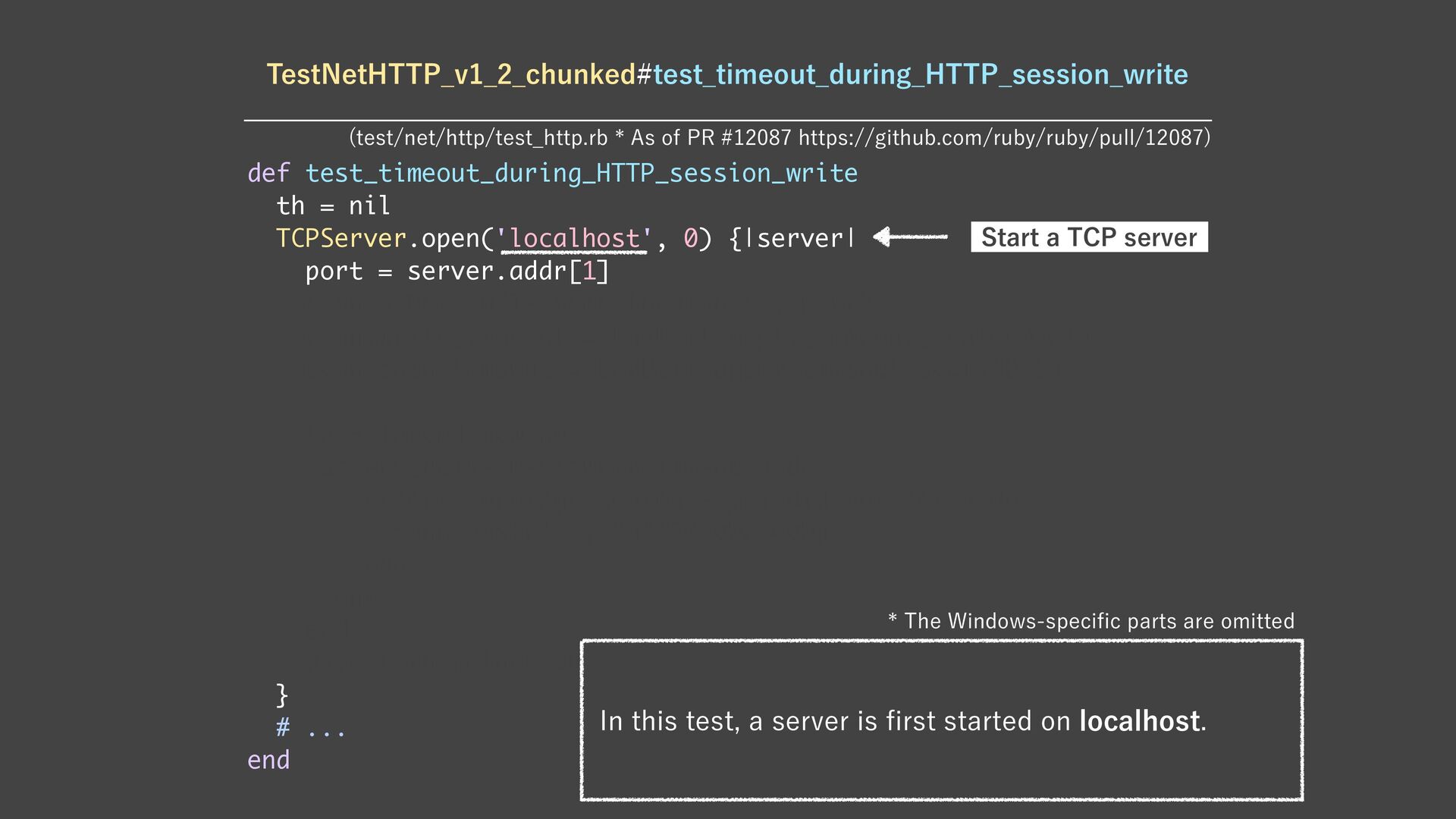This screenshot has width=1456, height=819.
Task: Click the bold 'localhost' in the explanation box
Action: coord(1139,721)
